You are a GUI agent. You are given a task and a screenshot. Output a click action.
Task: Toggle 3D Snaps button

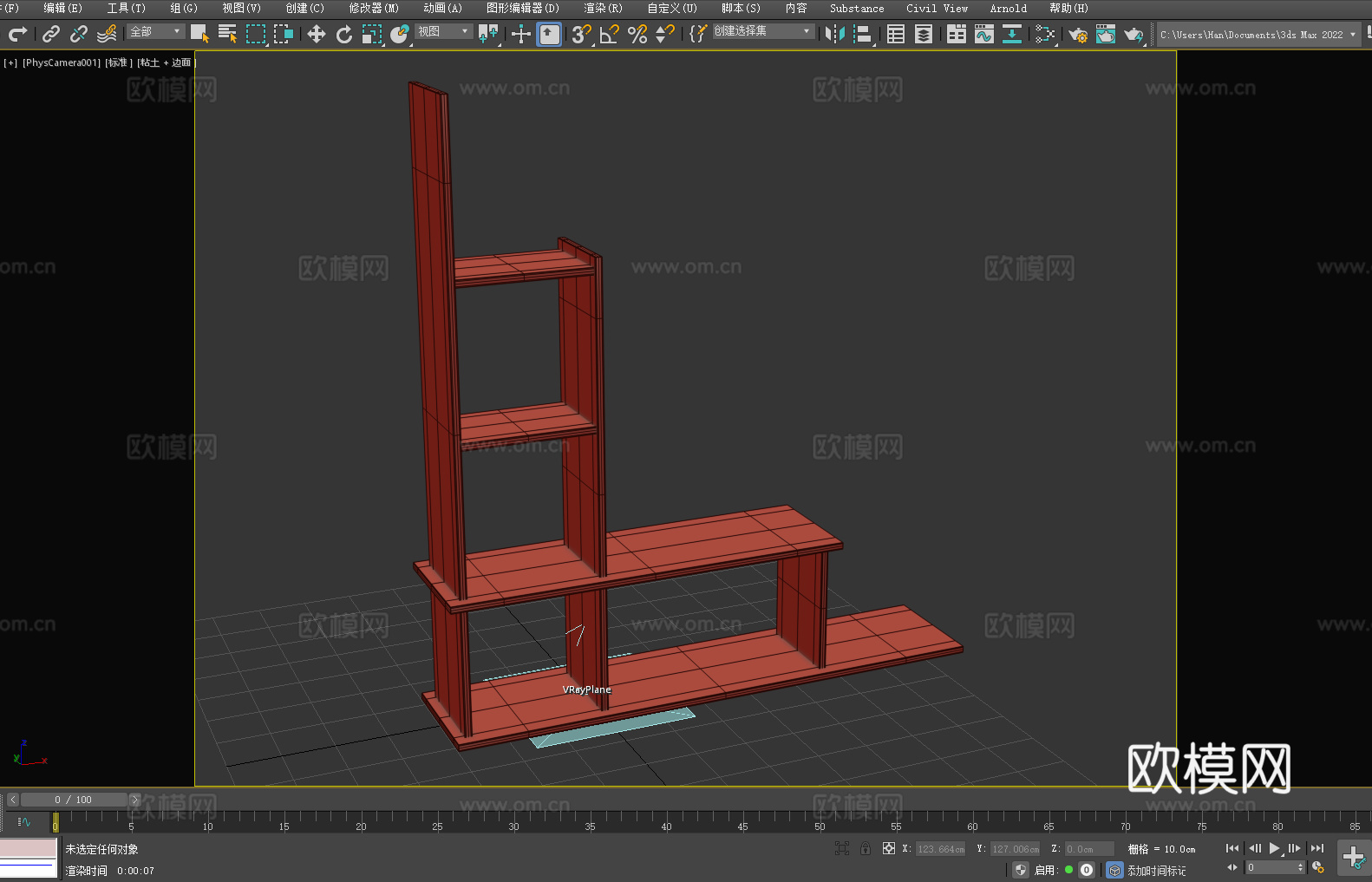[581, 34]
